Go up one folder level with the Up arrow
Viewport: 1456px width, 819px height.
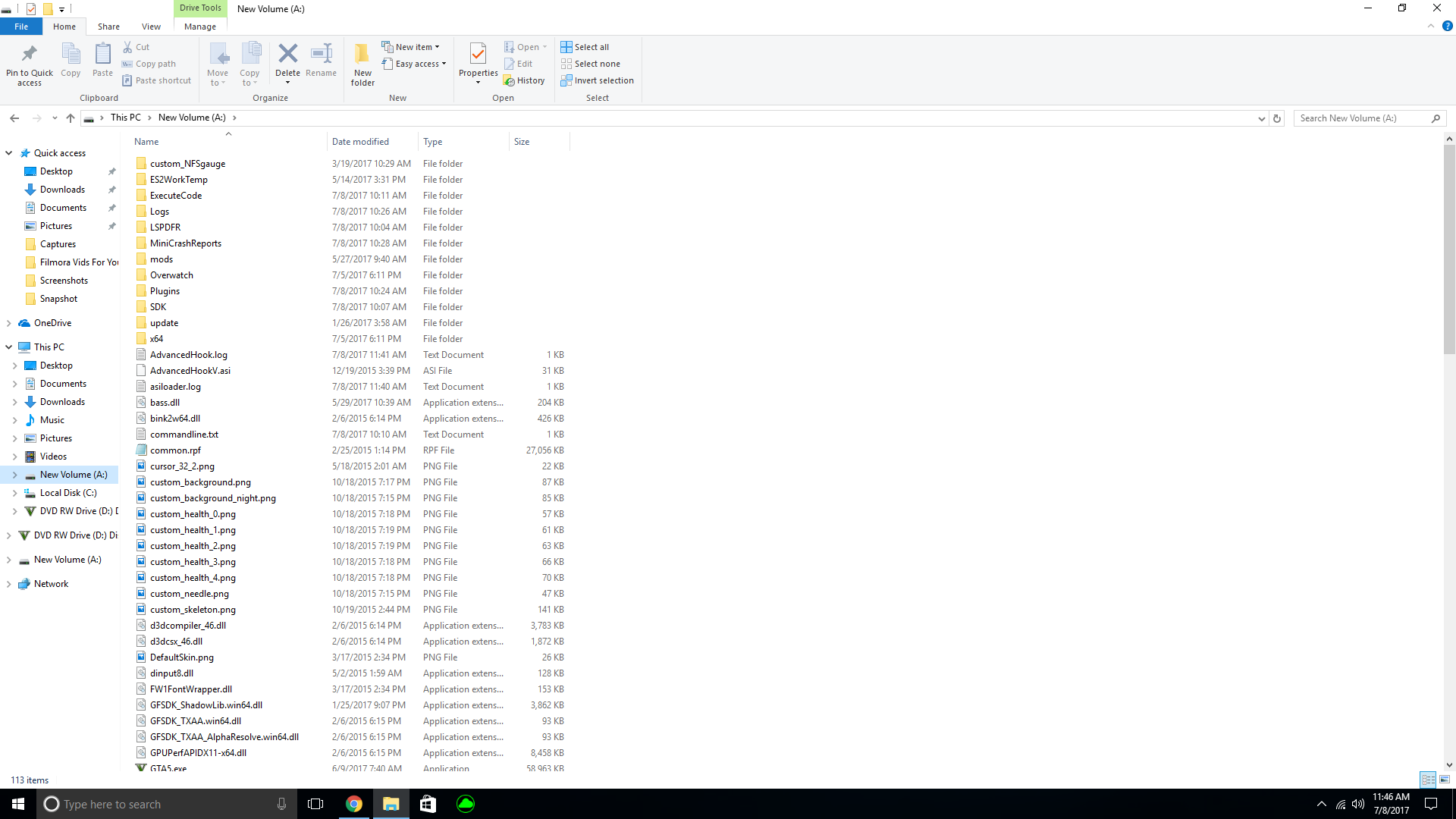pos(71,118)
